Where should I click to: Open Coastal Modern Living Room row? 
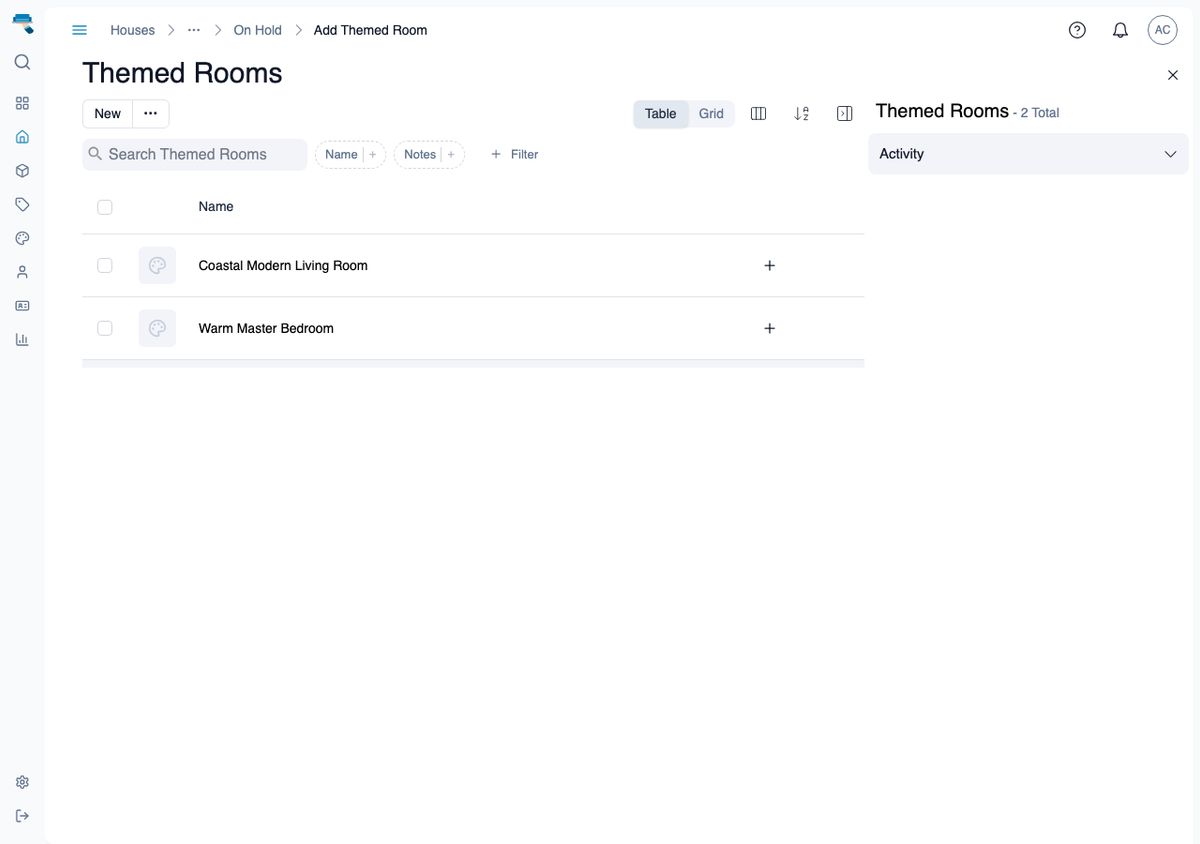(x=473, y=265)
